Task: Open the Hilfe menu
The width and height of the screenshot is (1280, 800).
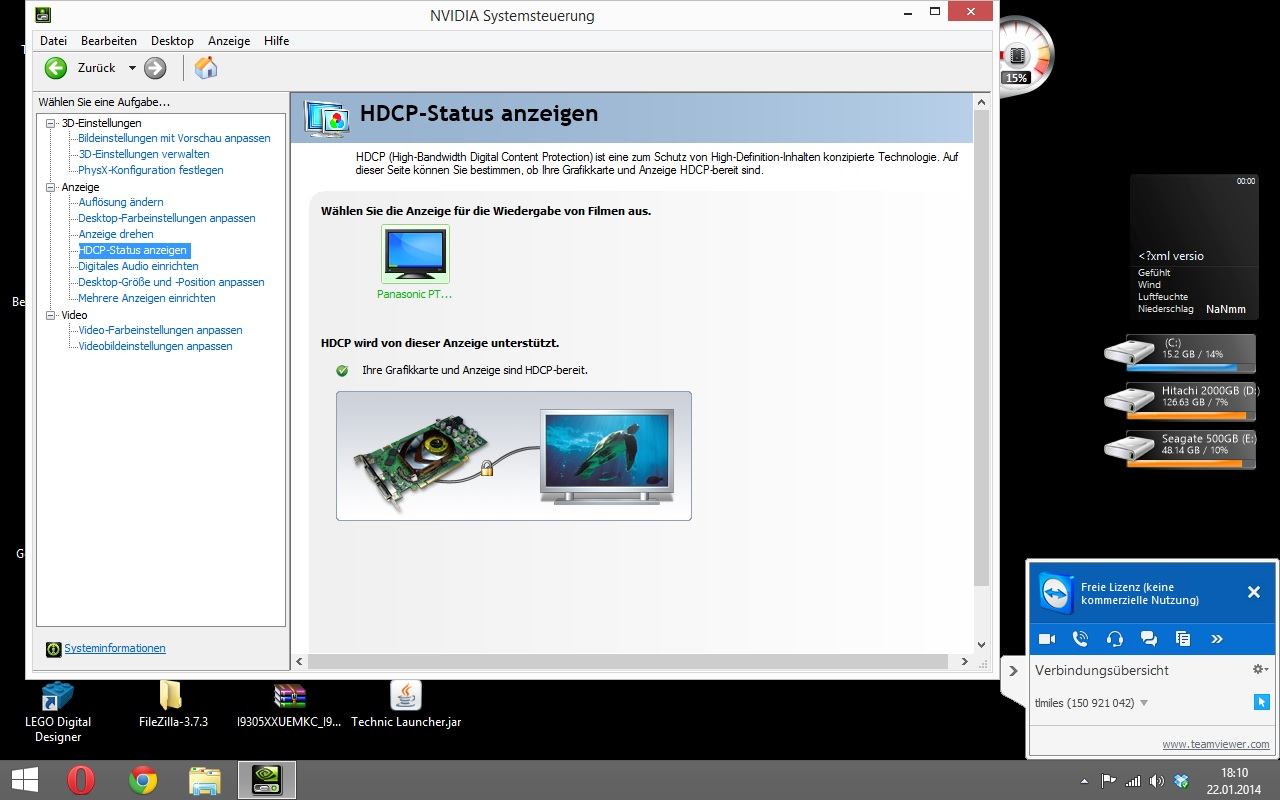Action: pos(277,41)
